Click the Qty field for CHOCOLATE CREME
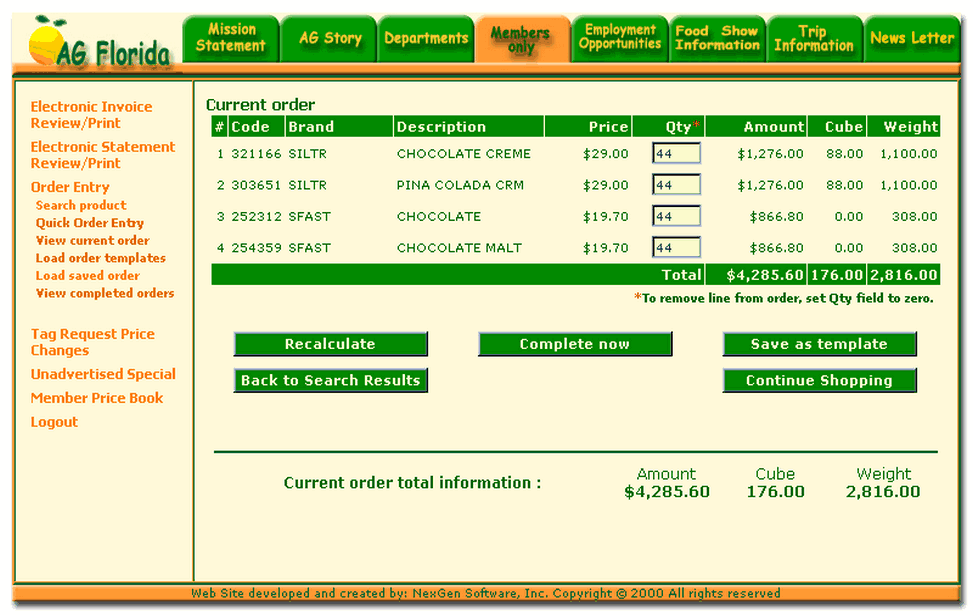Viewport: 973px width, 615px height. click(679, 153)
